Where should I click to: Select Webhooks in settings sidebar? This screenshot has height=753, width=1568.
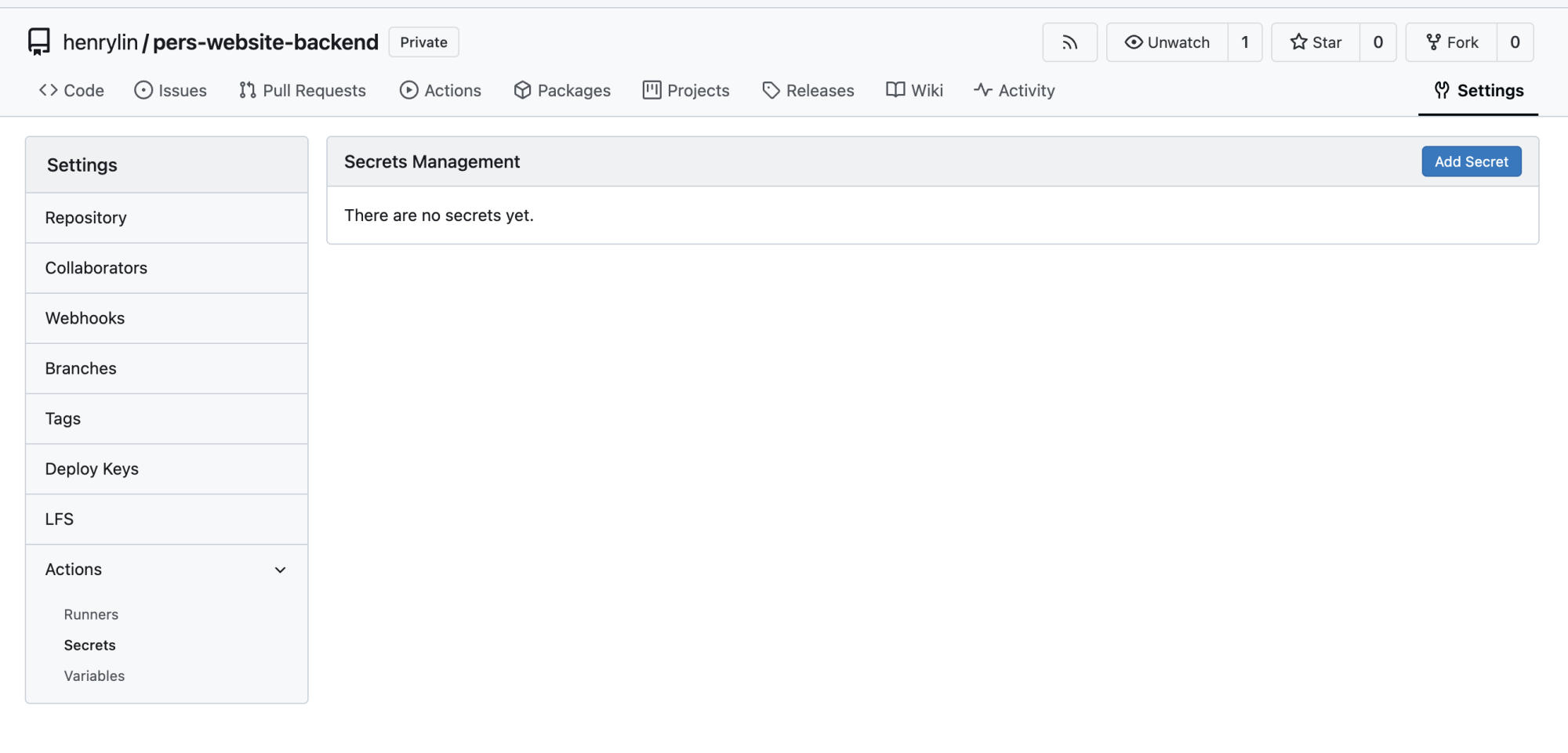(x=85, y=318)
